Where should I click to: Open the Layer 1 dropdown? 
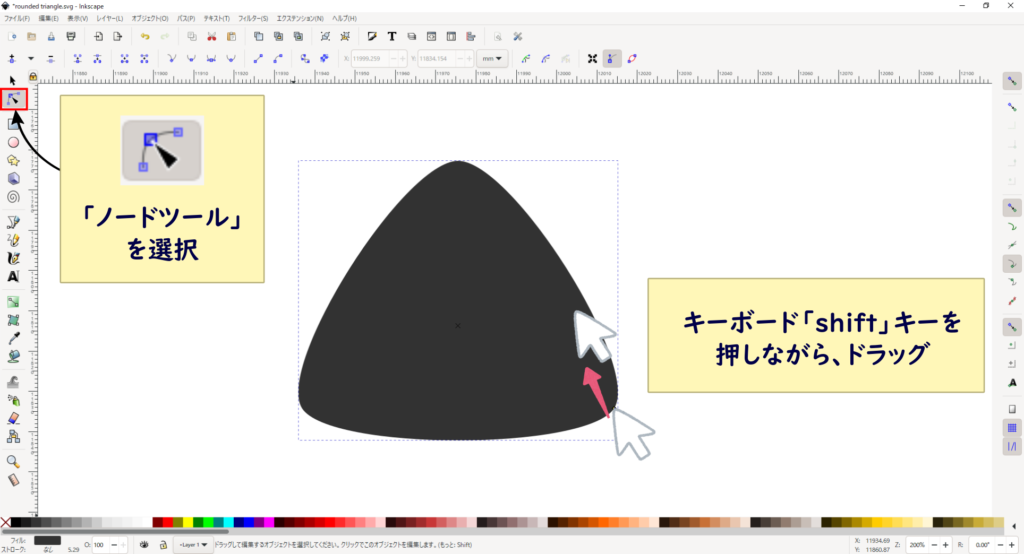click(191, 545)
